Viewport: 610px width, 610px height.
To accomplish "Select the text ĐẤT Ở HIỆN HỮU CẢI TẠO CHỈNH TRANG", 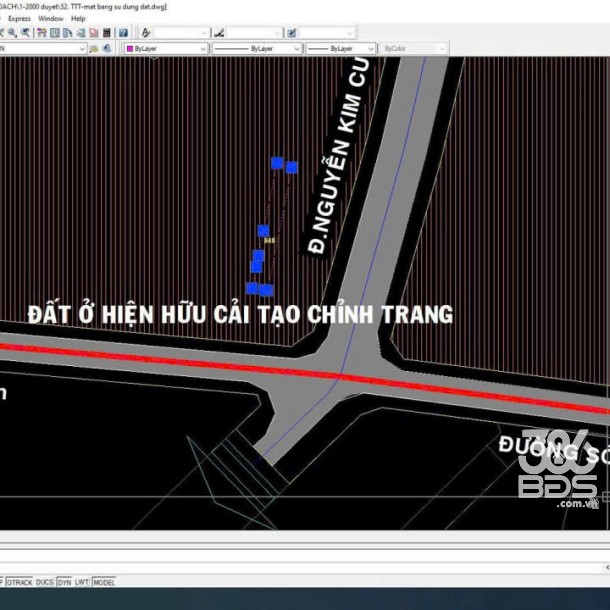I will pyautogui.click(x=240, y=314).
